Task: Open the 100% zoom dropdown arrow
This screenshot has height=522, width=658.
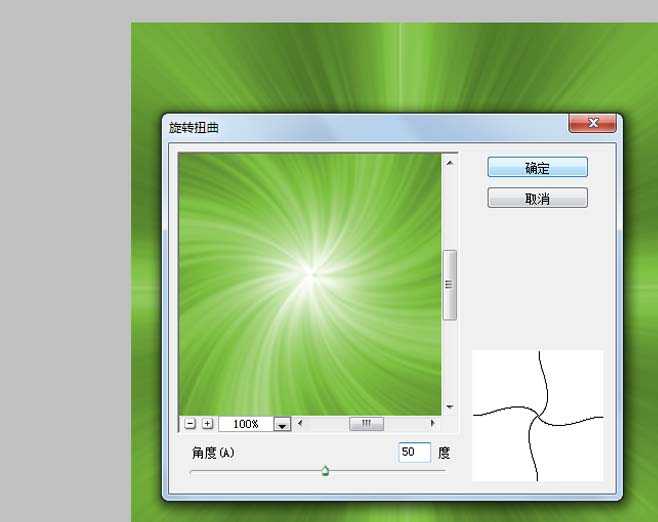Action: [x=282, y=424]
